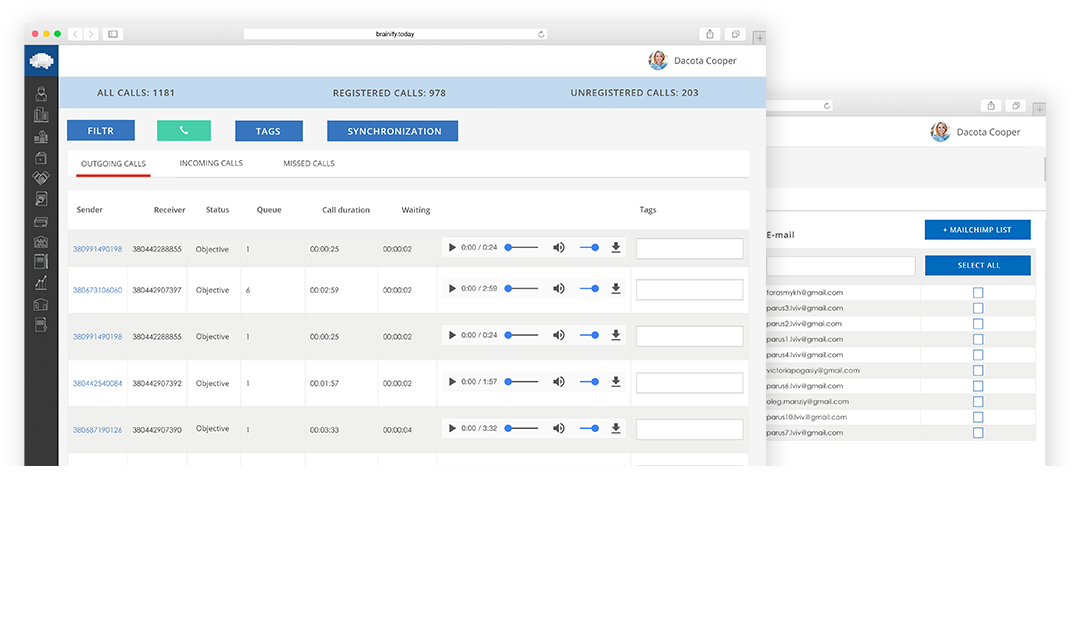1075x626 pixels.
Task: Reload page in the back browser window
Action: [x=827, y=106]
